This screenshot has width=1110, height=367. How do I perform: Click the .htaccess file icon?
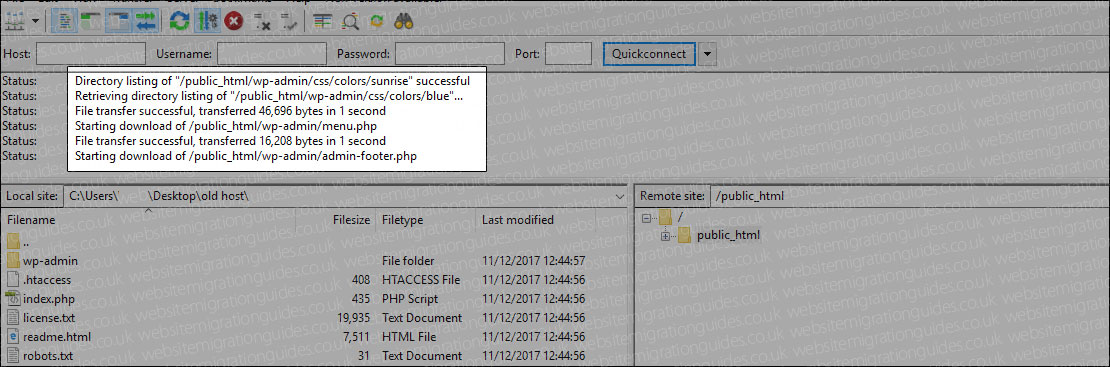[x=14, y=280]
